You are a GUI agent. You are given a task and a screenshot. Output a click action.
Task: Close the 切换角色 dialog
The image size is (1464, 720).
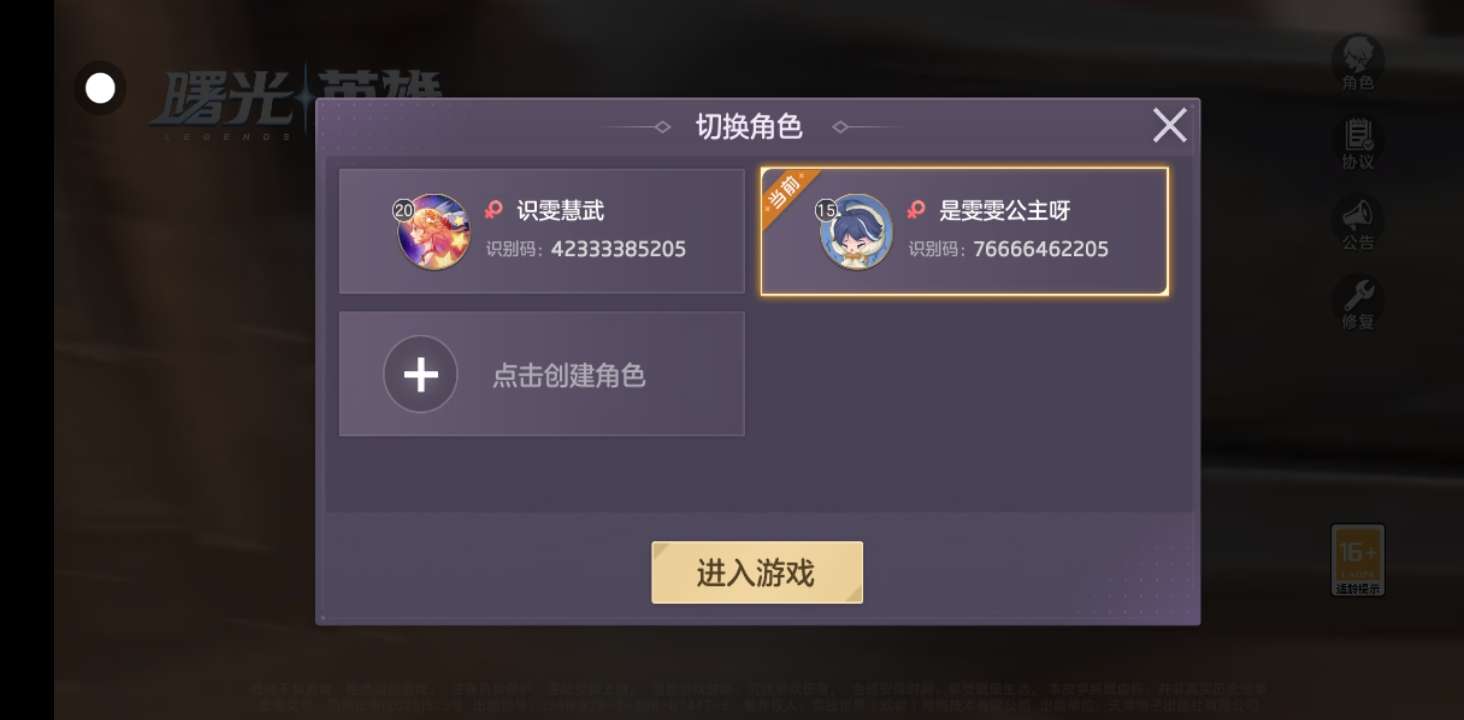click(1169, 126)
